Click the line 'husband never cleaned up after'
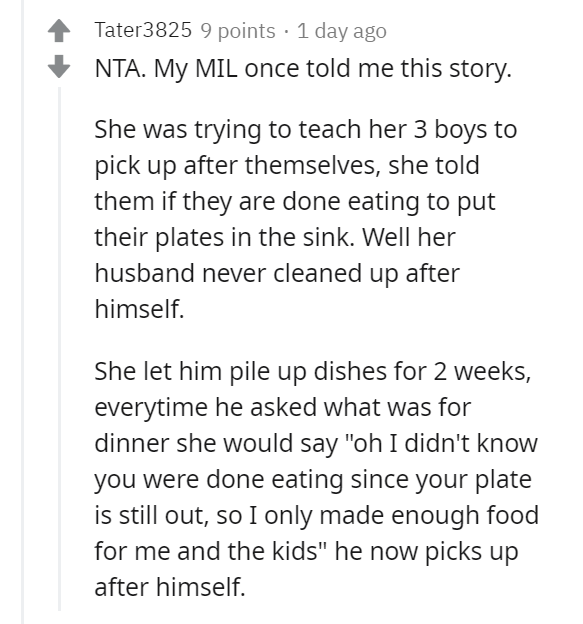This screenshot has width=583, height=624. point(277,273)
